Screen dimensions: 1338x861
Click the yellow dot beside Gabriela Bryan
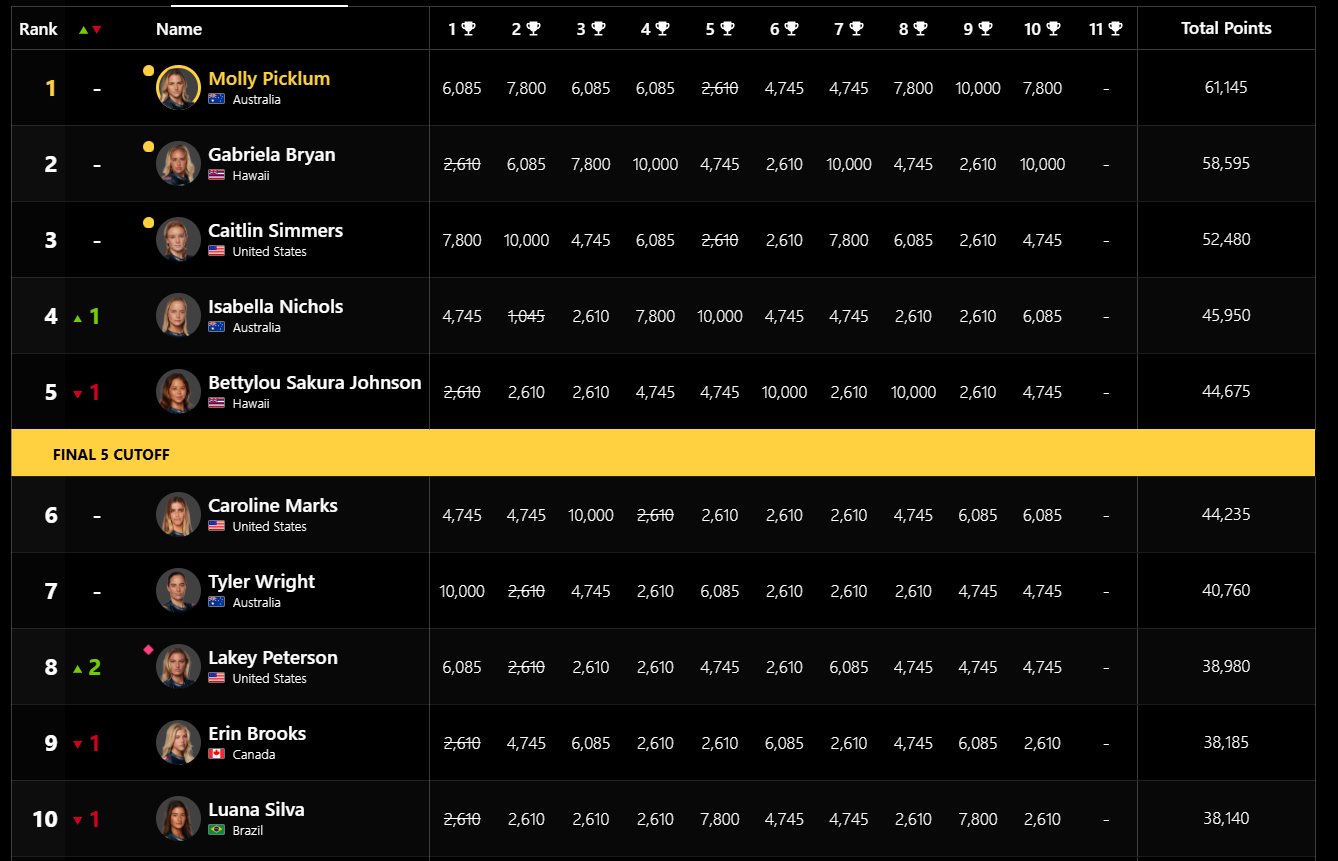click(148, 147)
